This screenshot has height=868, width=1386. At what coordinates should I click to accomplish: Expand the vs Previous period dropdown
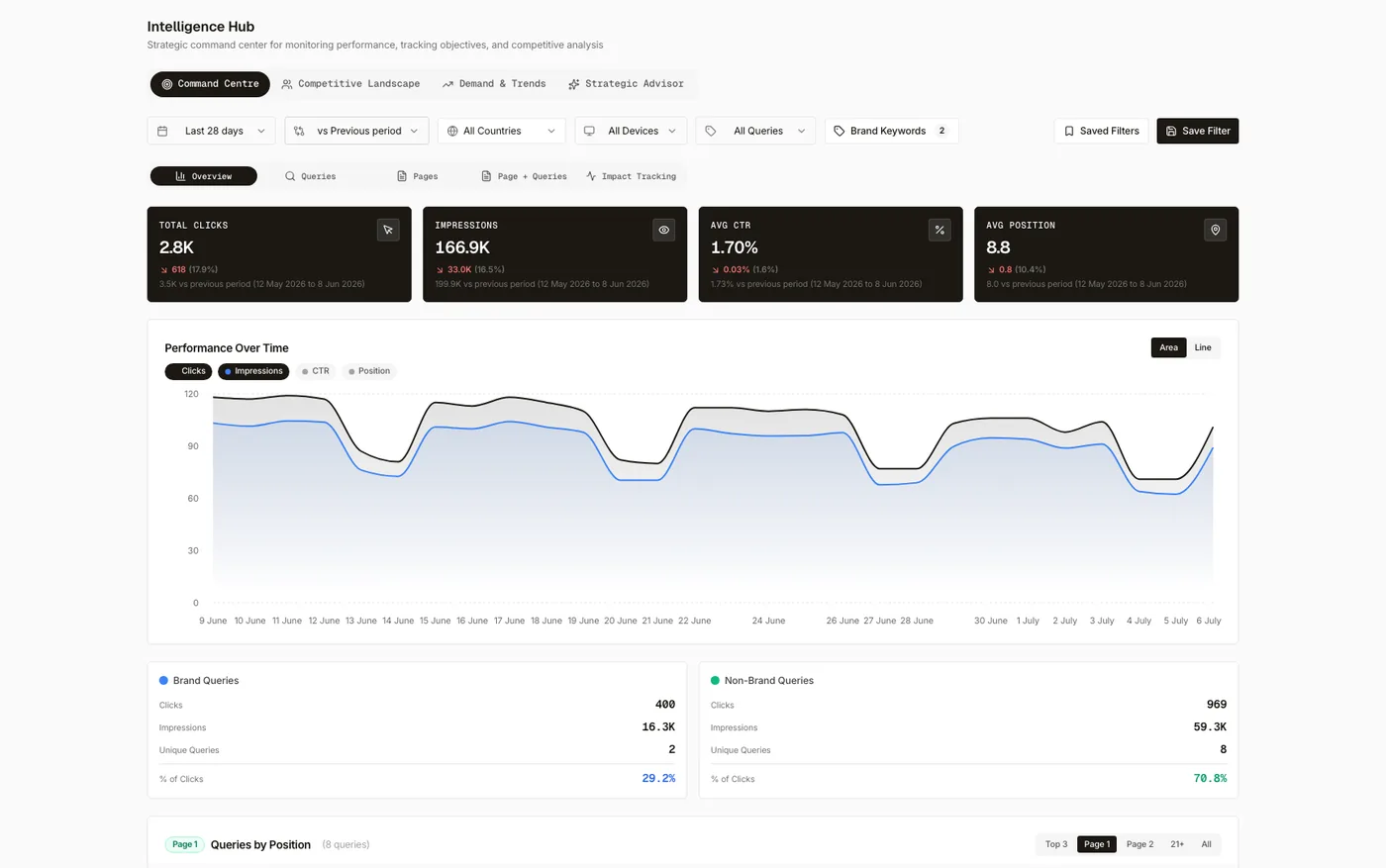(x=356, y=131)
